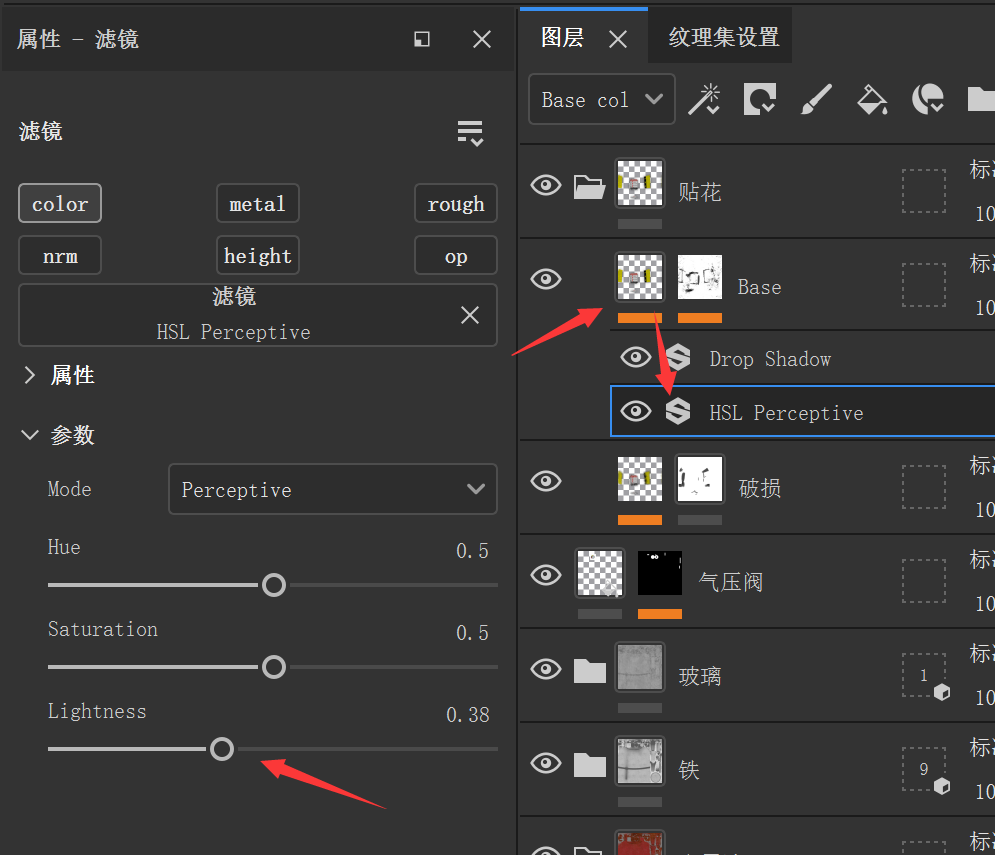Open the Base col channel dropdown
This screenshot has width=995, height=855.
pyautogui.click(x=601, y=100)
